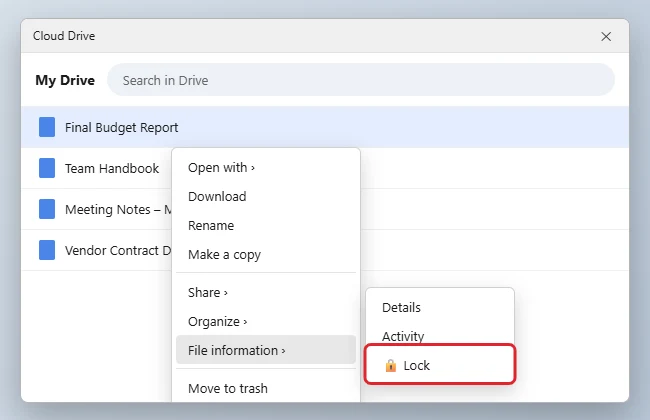
Task: Select the Final Budget Report file name
Action: tap(121, 127)
